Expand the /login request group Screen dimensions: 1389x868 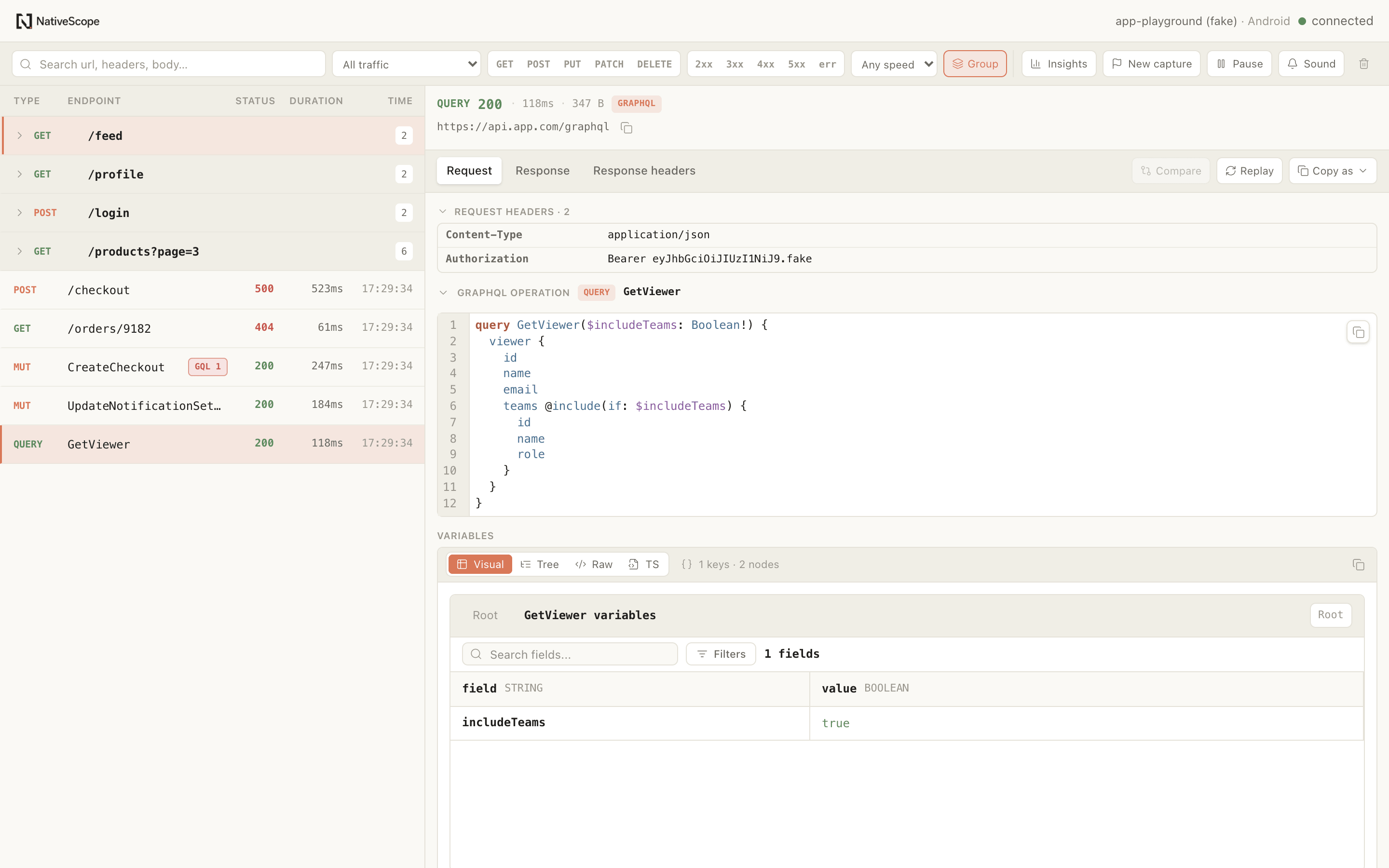[19, 212]
